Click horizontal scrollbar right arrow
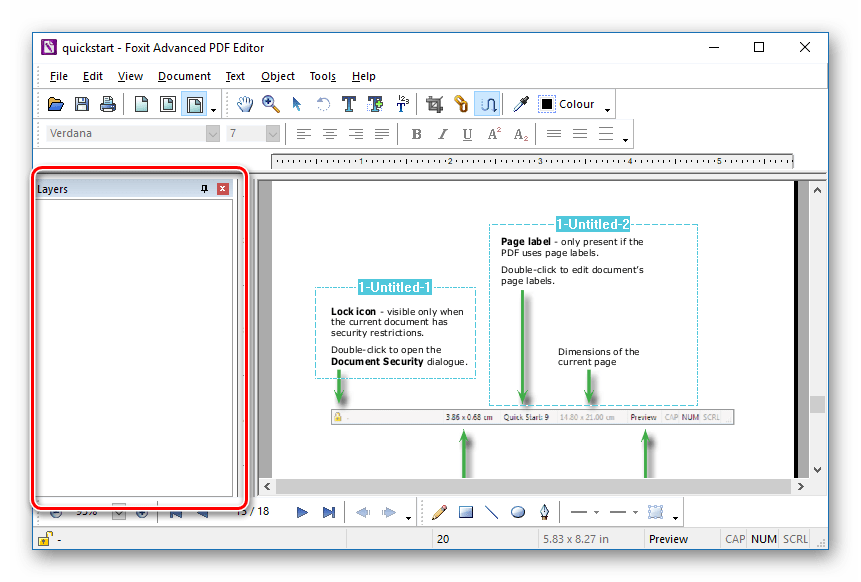Viewport: 861px width, 582px height. (x=801, y=486)
